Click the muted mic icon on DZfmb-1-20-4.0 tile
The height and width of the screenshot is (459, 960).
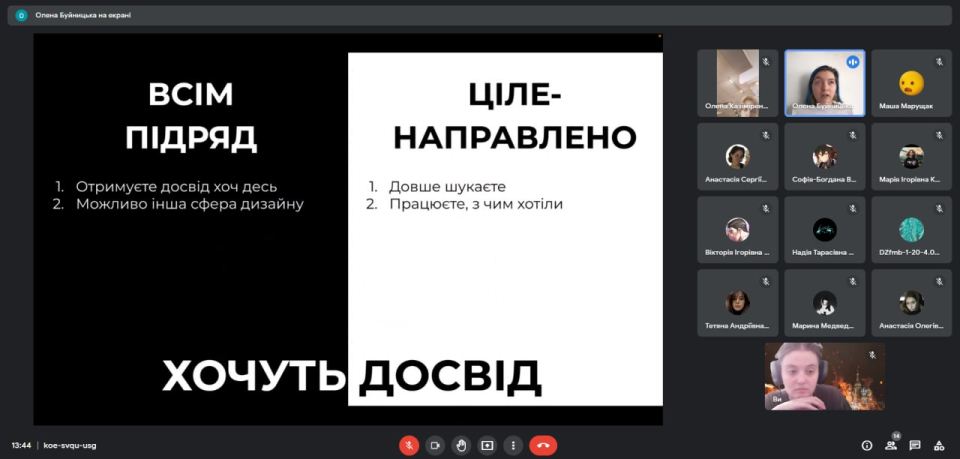tap(939, 209)
